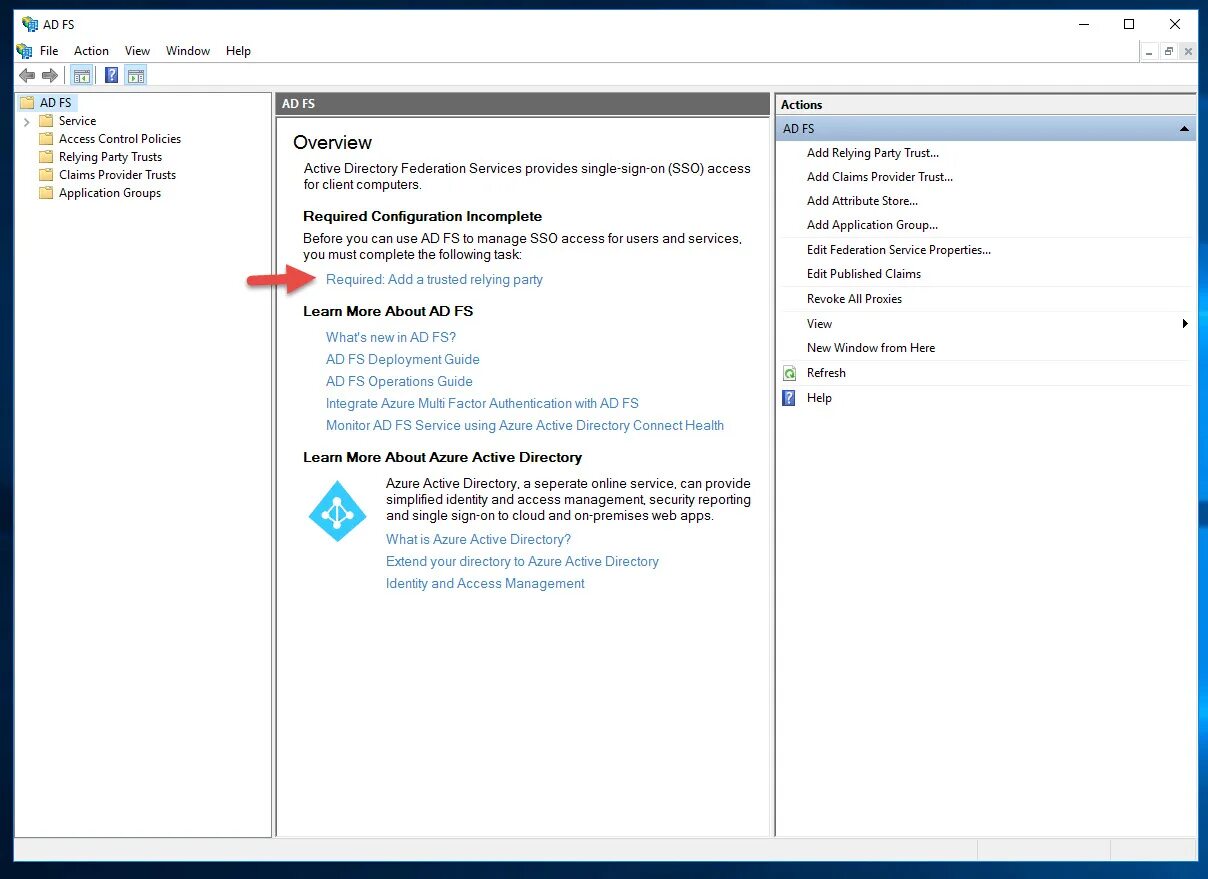
Task: Open Extend your directory to Azure AD link
Action: (522, 562)
